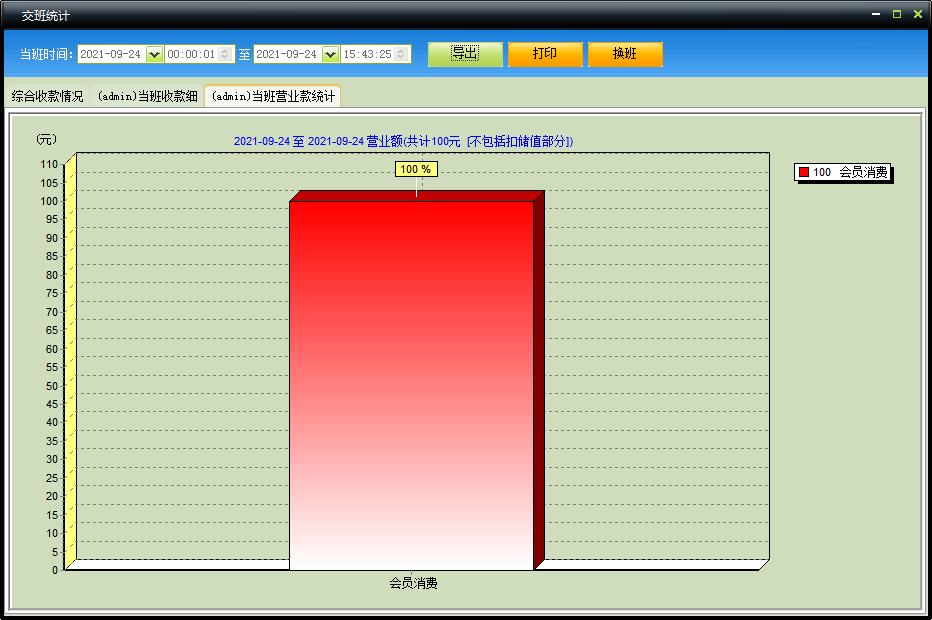This screenshot has width=932, height=620.
Task: Switch to the 综合收款情况 tab
Action: pyautogui.click(x=47, y=96)
